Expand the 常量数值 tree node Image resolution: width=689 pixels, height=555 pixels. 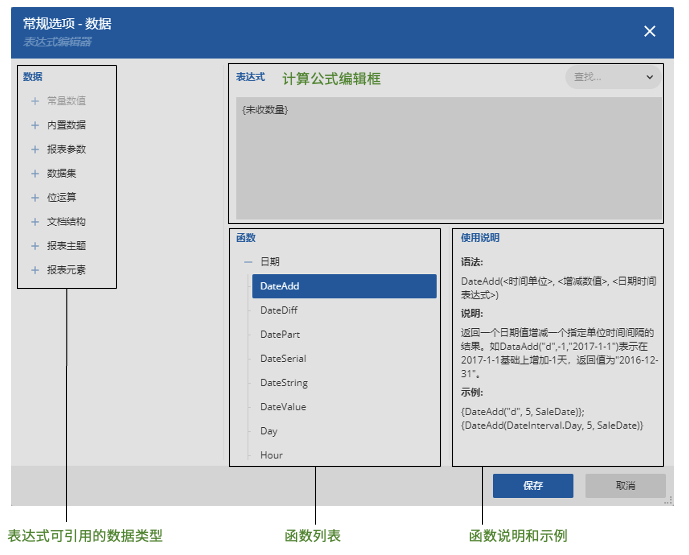coord(35,101)
